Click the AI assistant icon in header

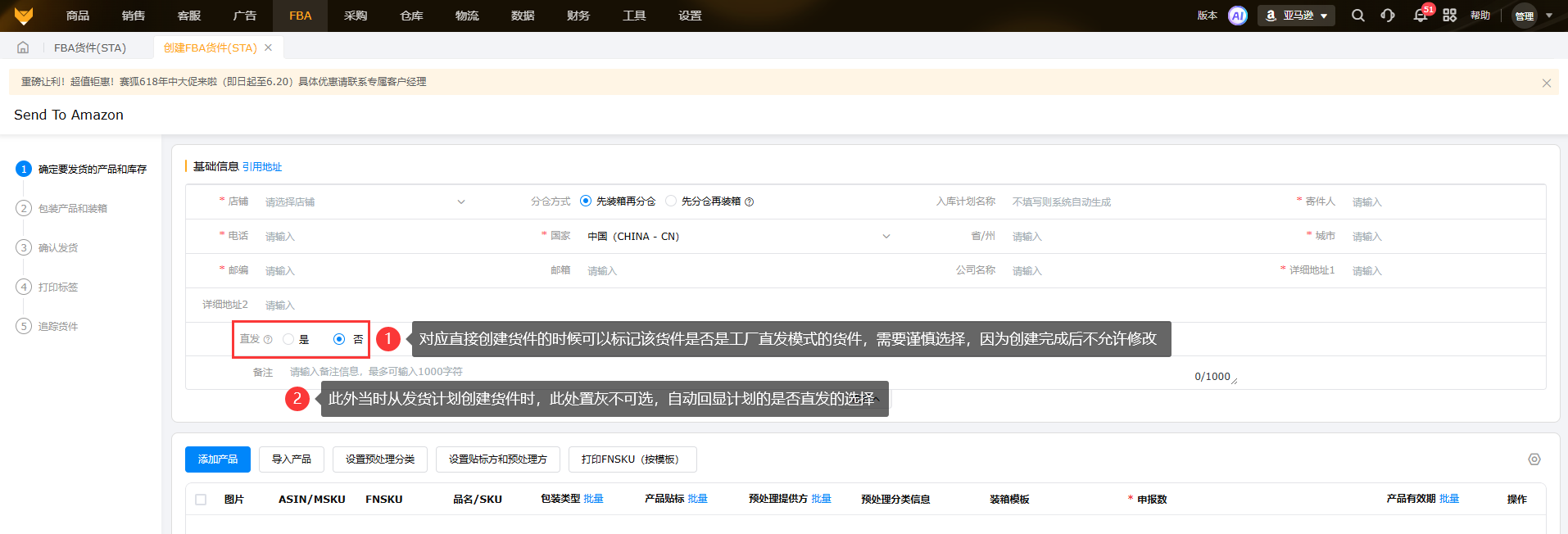[x=1237, y=16]
